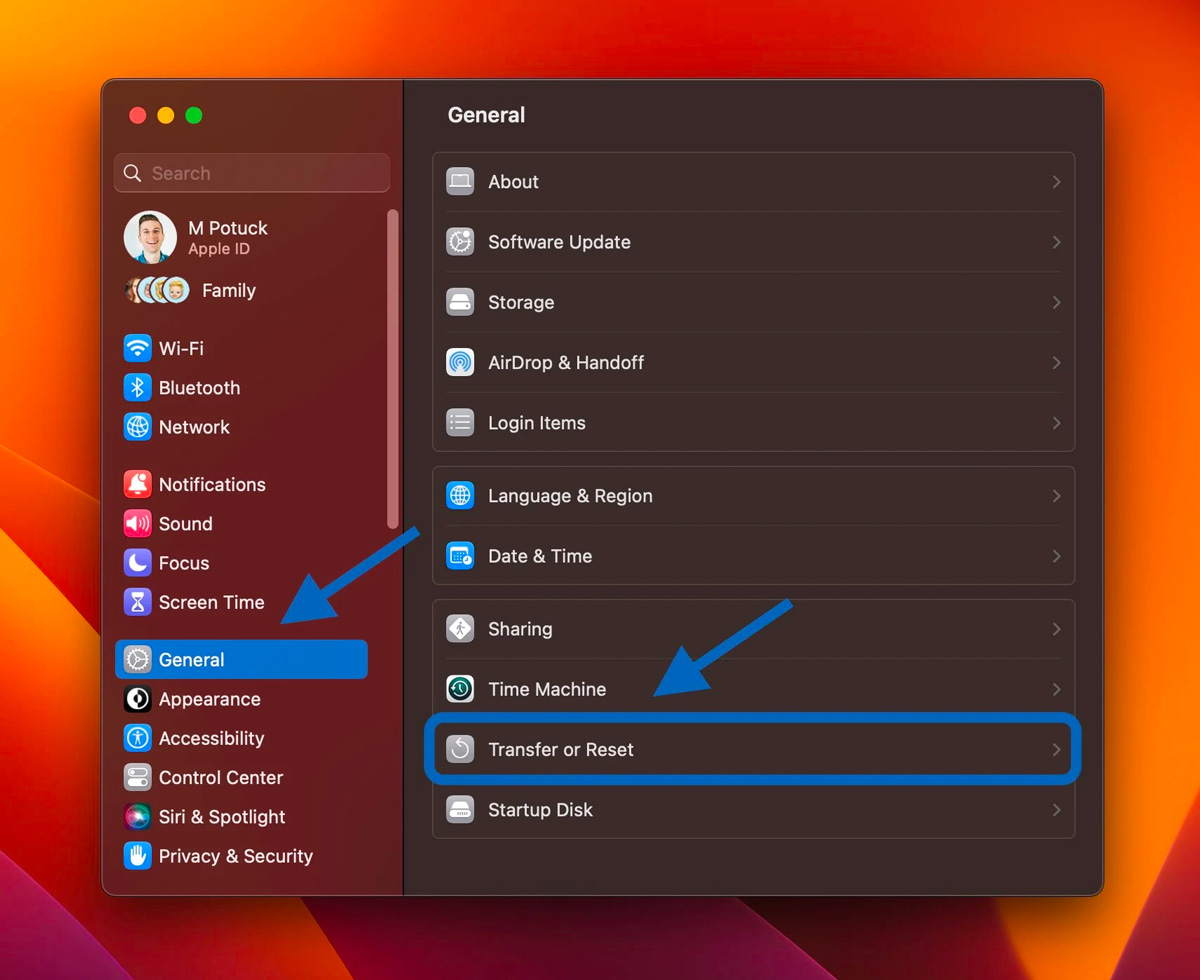The height and width of the screenshot is (980, 1200).
Task: Click the sidebar vertical scrollbar
Action: (393, 368)
